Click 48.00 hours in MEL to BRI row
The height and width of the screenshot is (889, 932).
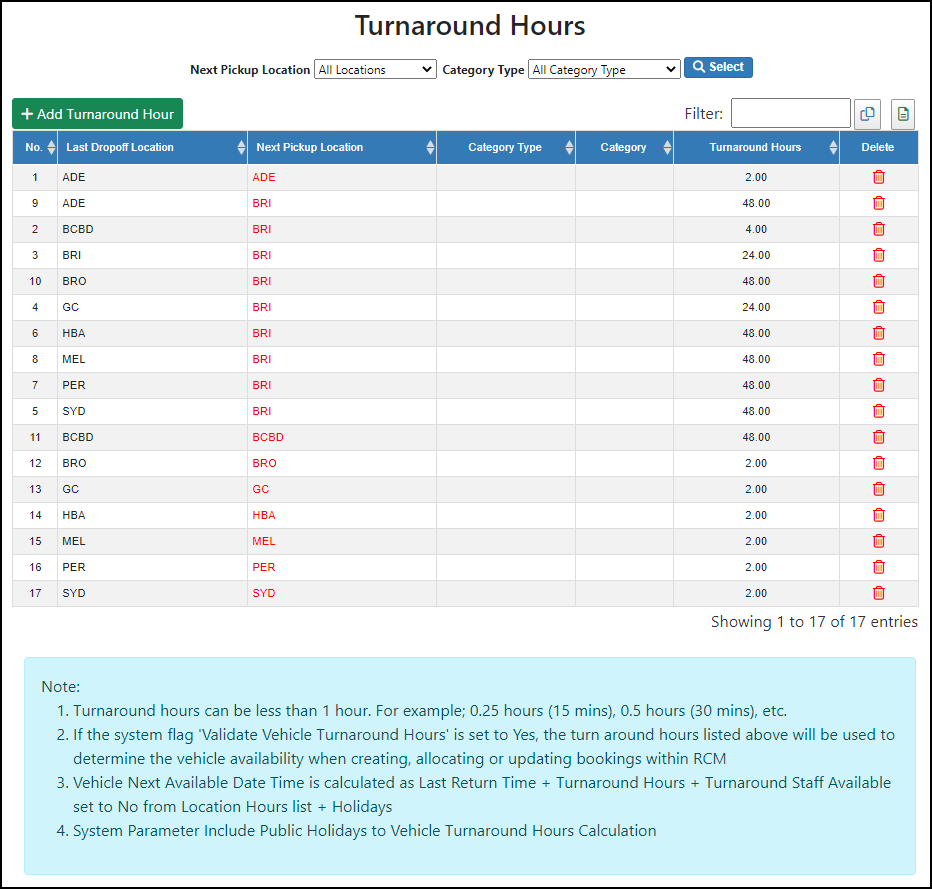point(756,359)
